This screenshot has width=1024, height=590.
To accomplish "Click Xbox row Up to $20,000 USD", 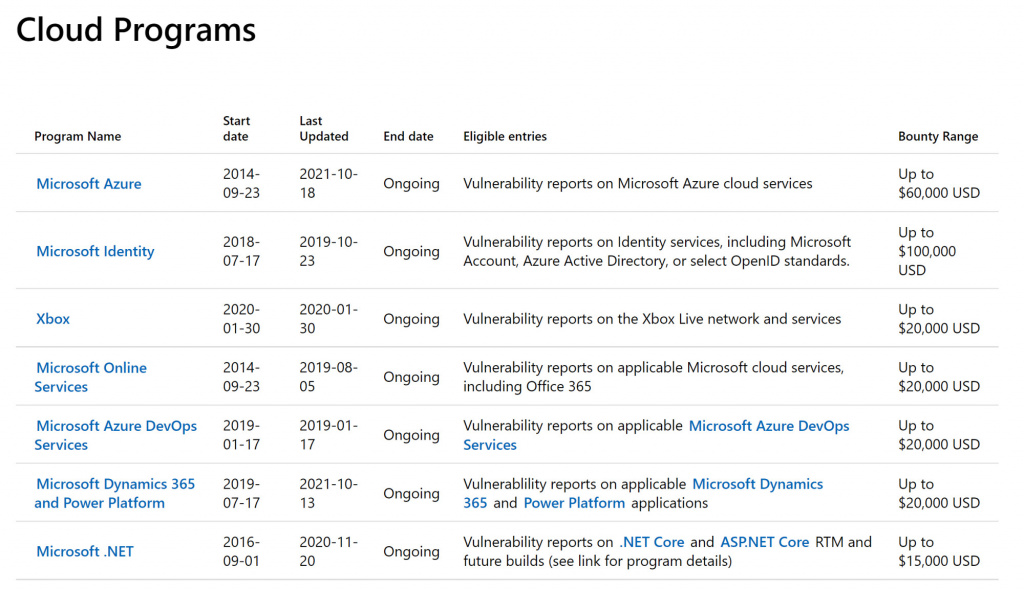I will pos(939,319).
